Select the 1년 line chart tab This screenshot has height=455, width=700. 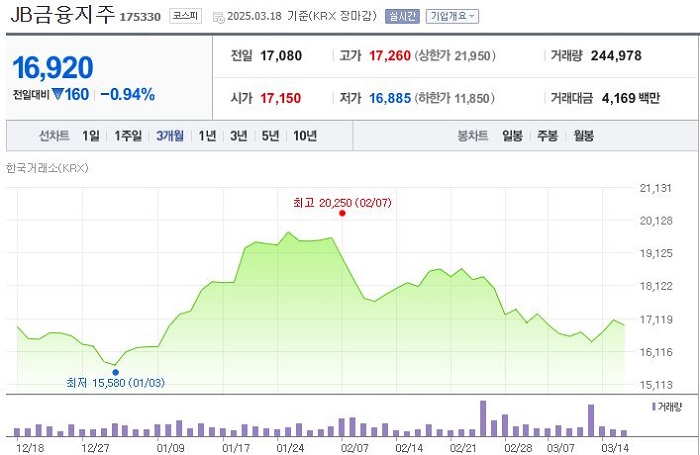(207, 136)
